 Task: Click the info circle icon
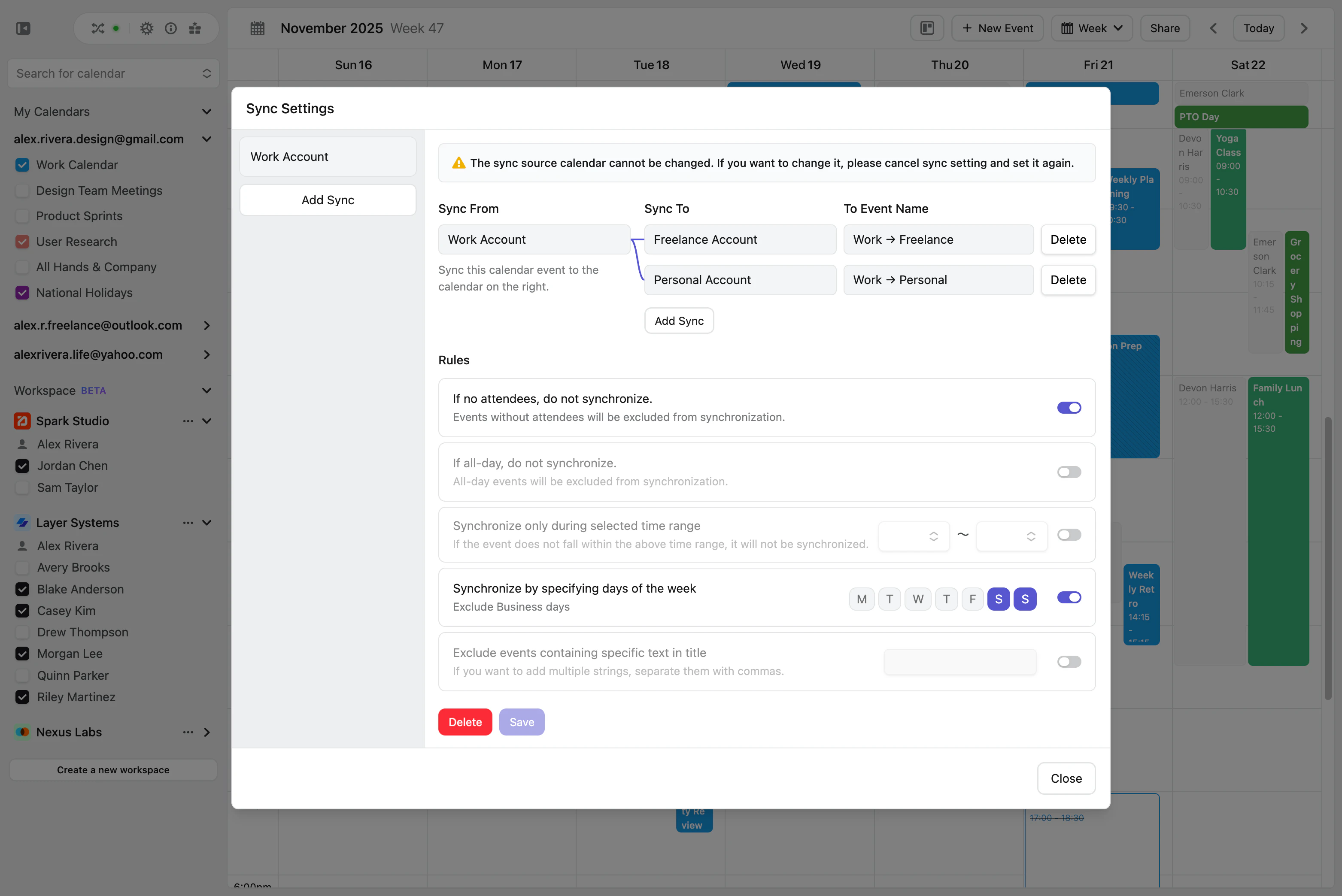coord(170,28)
